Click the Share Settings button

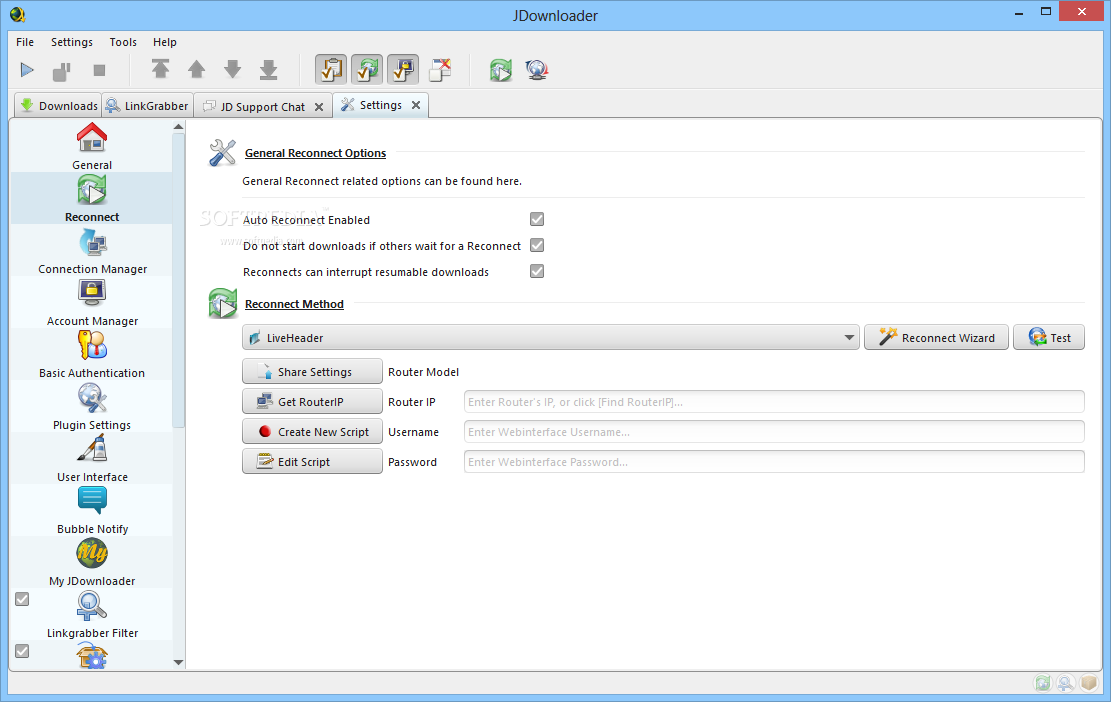coord(312,372)
